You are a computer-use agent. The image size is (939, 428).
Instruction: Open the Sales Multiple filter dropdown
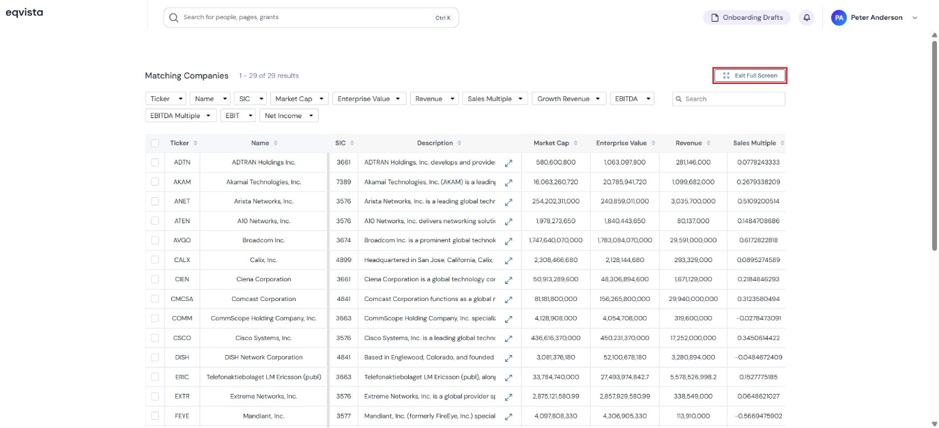pyautogui.click(x=496, y=99)
